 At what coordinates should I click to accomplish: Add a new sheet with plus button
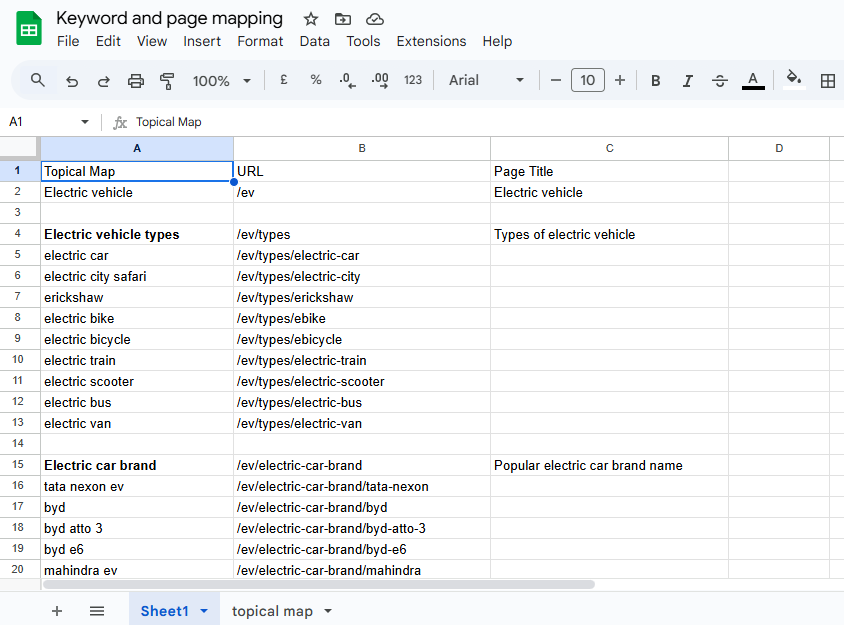pos(57,611)
